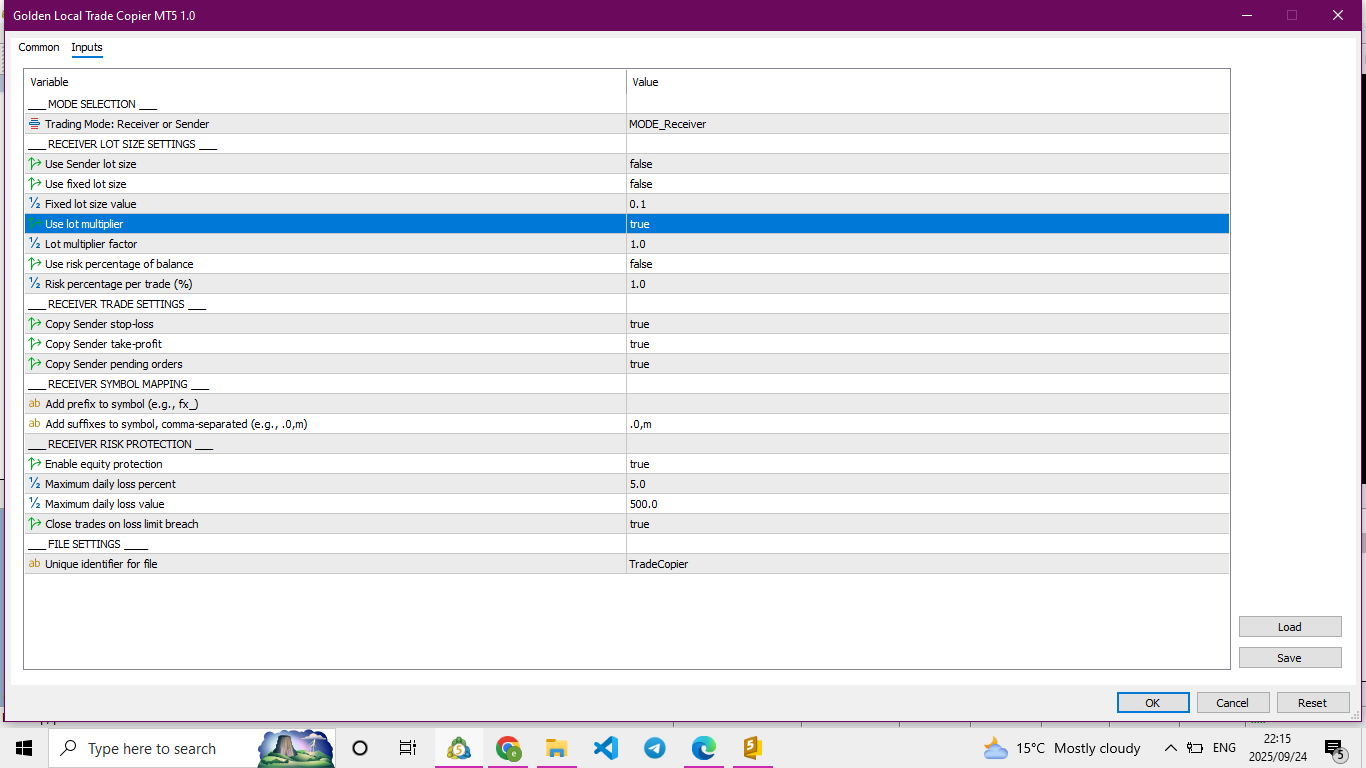Open Microsoft Edge from the taskbar
The image size is (1366, 768).
tap(704, 748)
